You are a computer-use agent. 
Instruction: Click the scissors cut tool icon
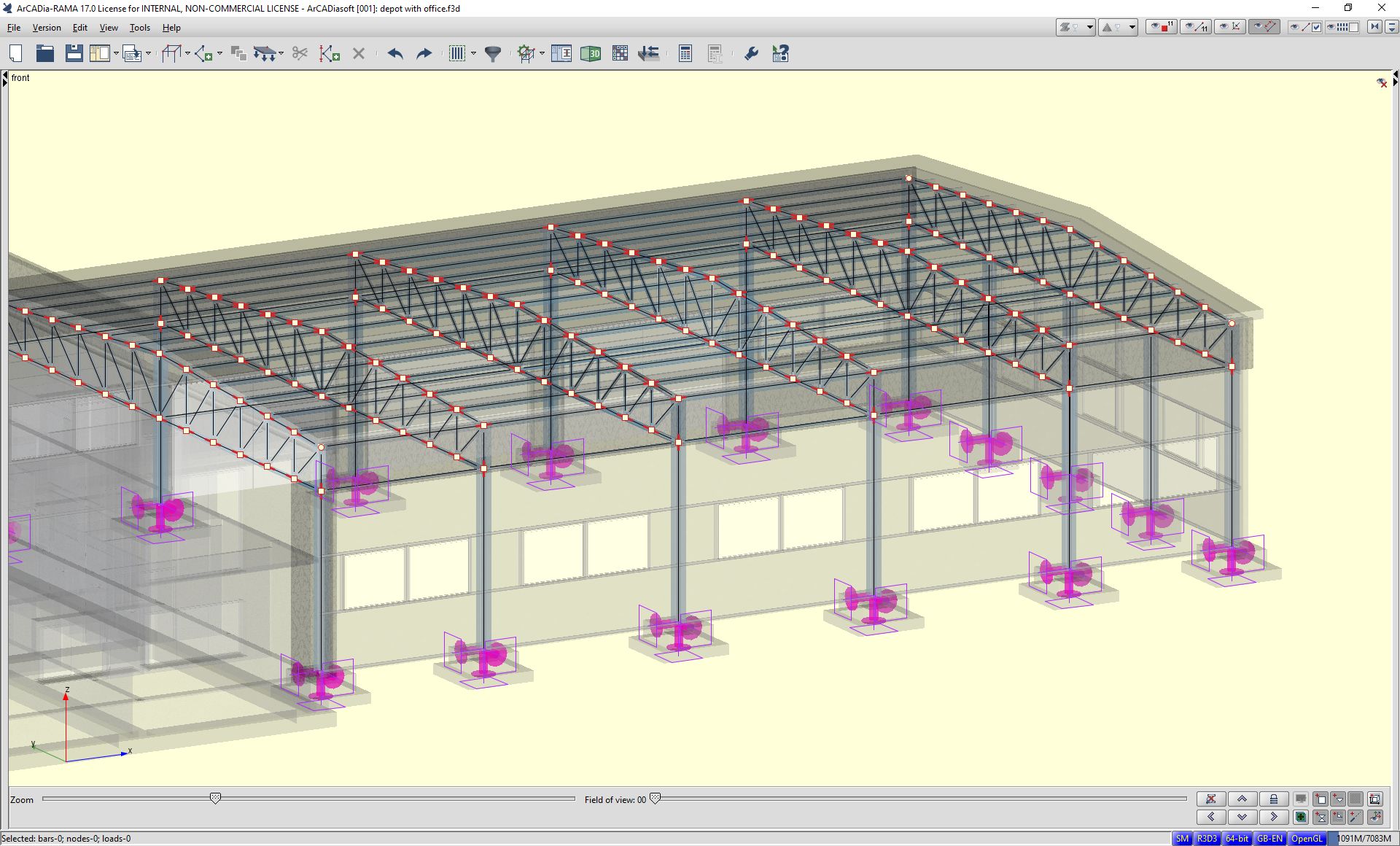click(300, 53)
